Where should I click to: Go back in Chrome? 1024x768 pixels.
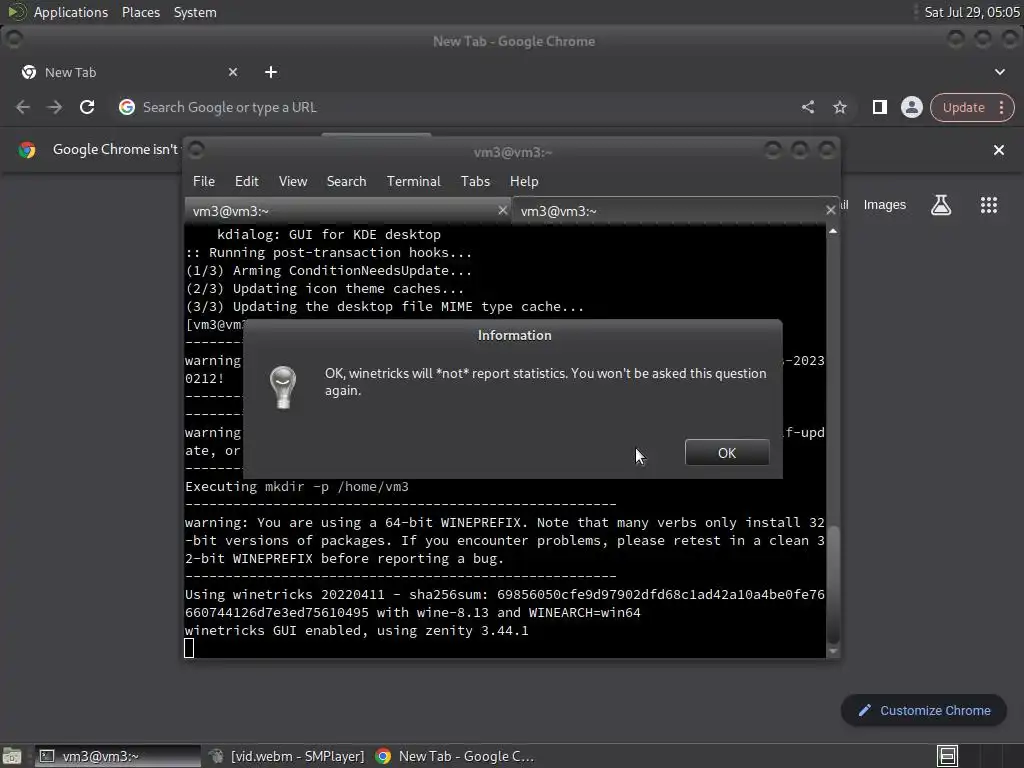[x=23, y=107]
